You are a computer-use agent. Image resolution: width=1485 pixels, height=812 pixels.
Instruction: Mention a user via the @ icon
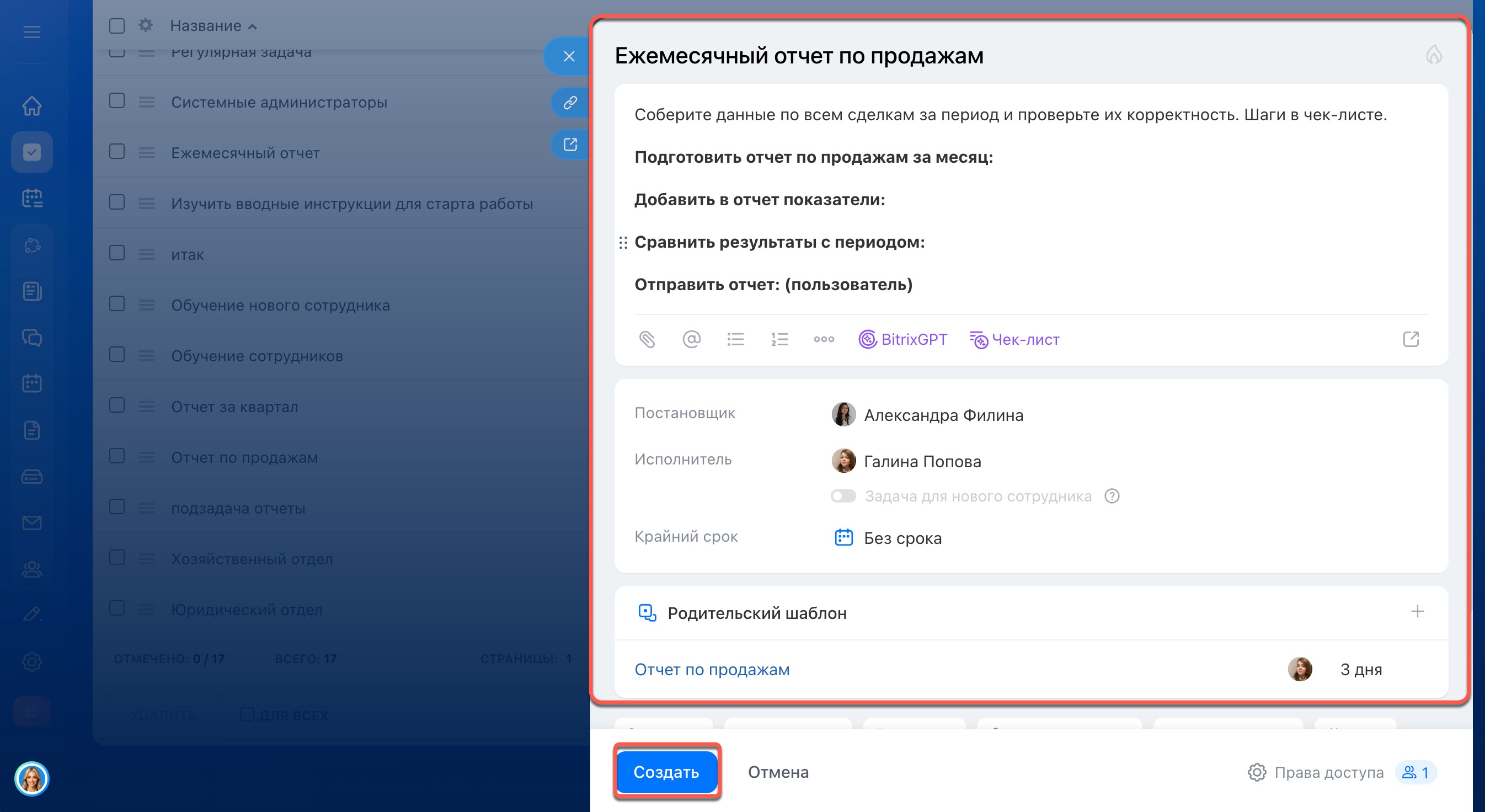[692, 339]
